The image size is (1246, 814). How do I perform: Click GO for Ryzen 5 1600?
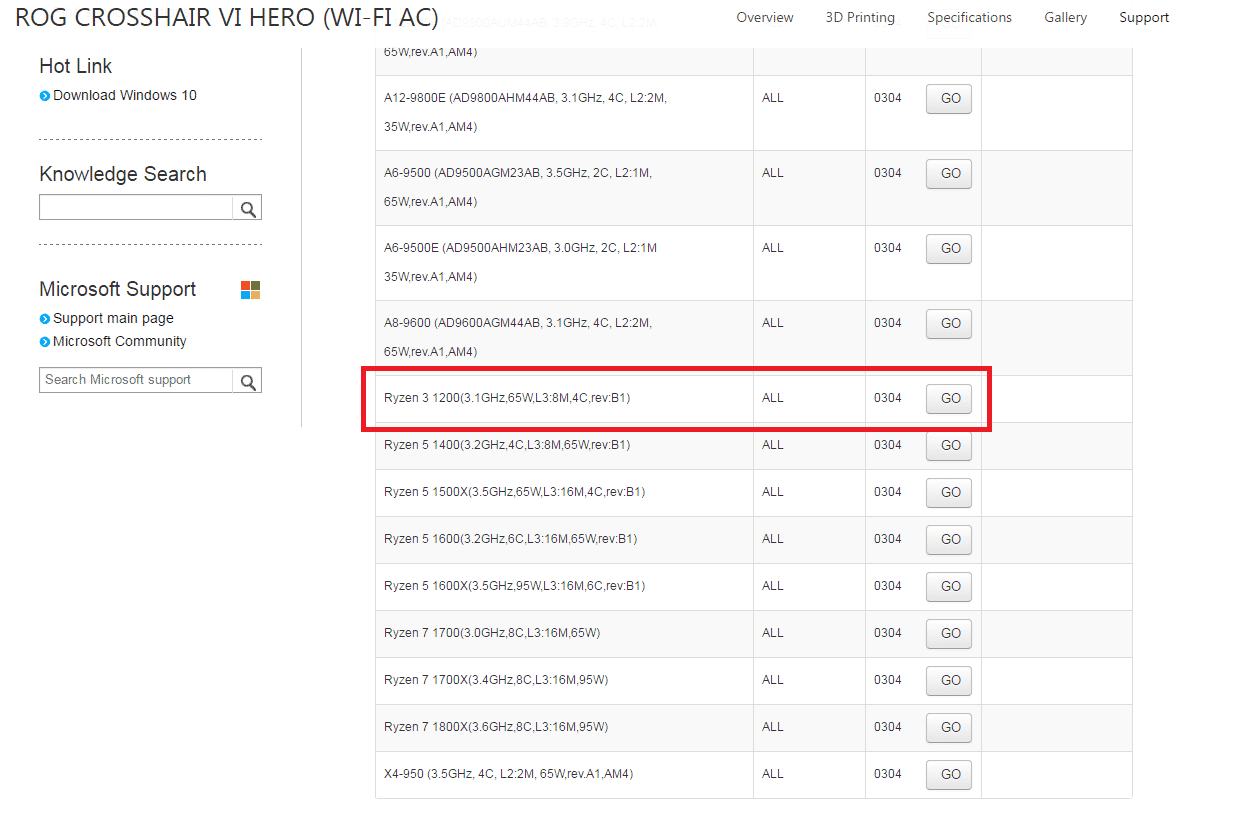click(x=949, y=540)
